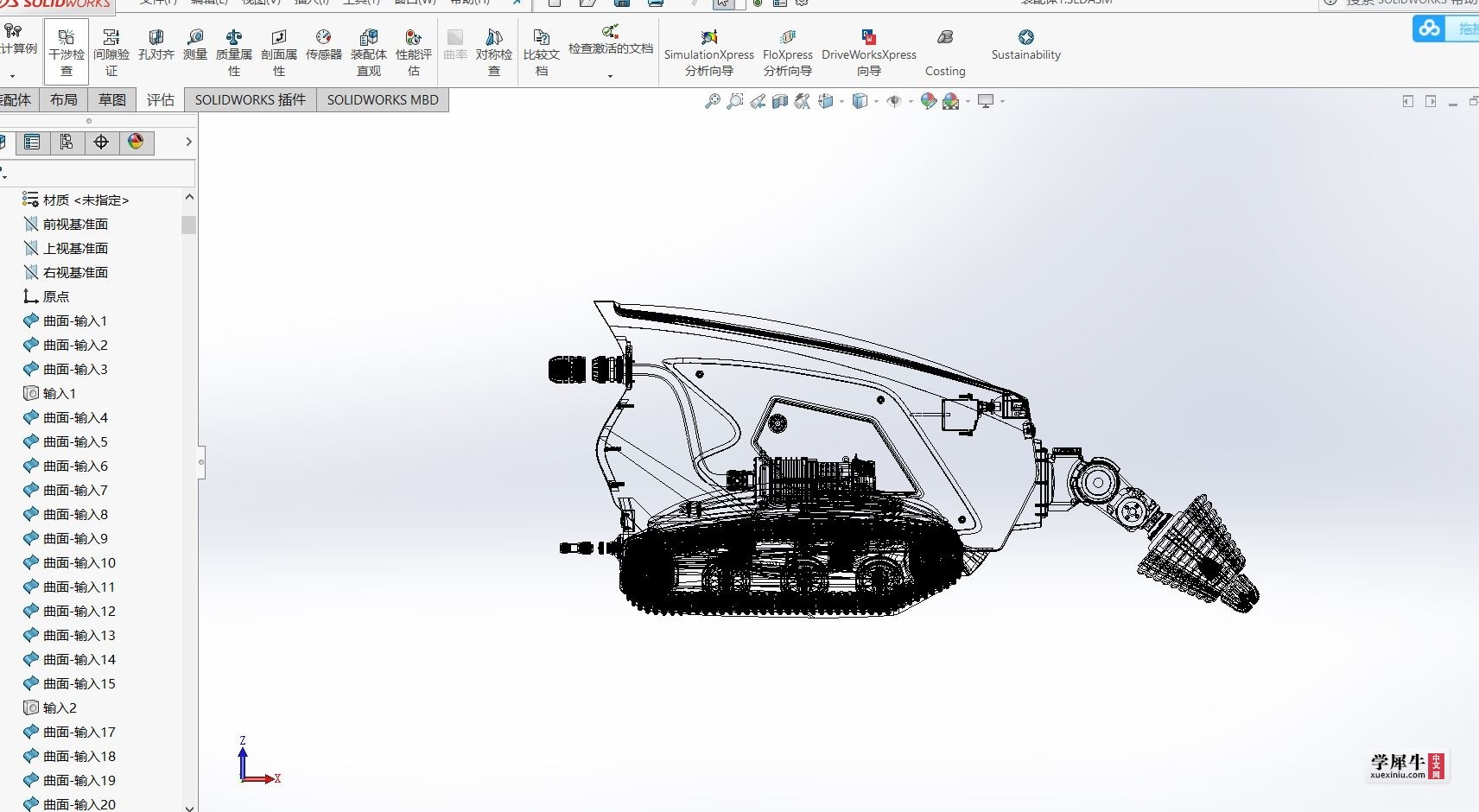Switch to SOLIDWORKS 插件 tab
Viewport: 1479px width, 812px height.
251,100
